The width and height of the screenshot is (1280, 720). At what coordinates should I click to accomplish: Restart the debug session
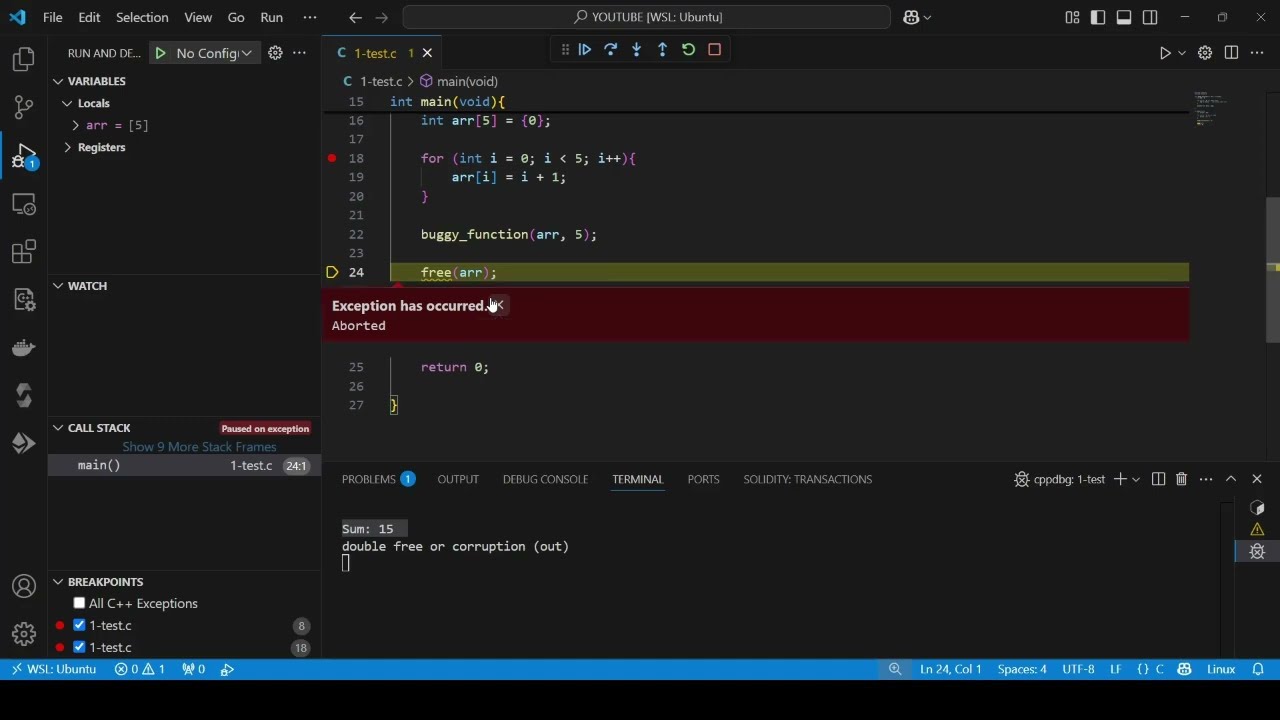coord(689,50)
